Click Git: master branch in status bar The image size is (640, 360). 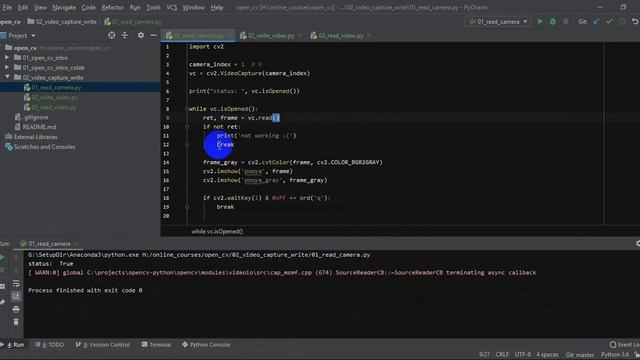580,354
